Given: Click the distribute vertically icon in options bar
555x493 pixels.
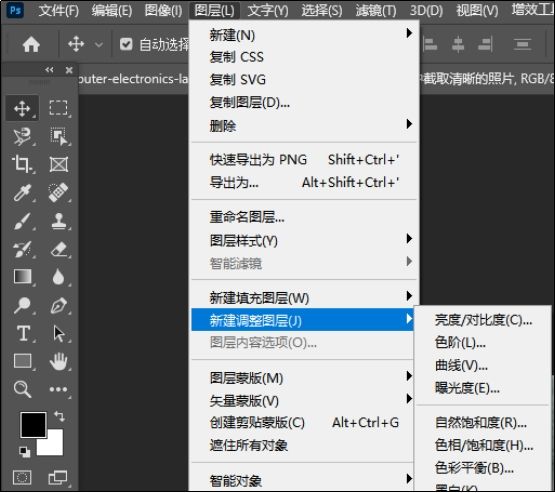Looking at the screenshot, I should click(522, 45).
